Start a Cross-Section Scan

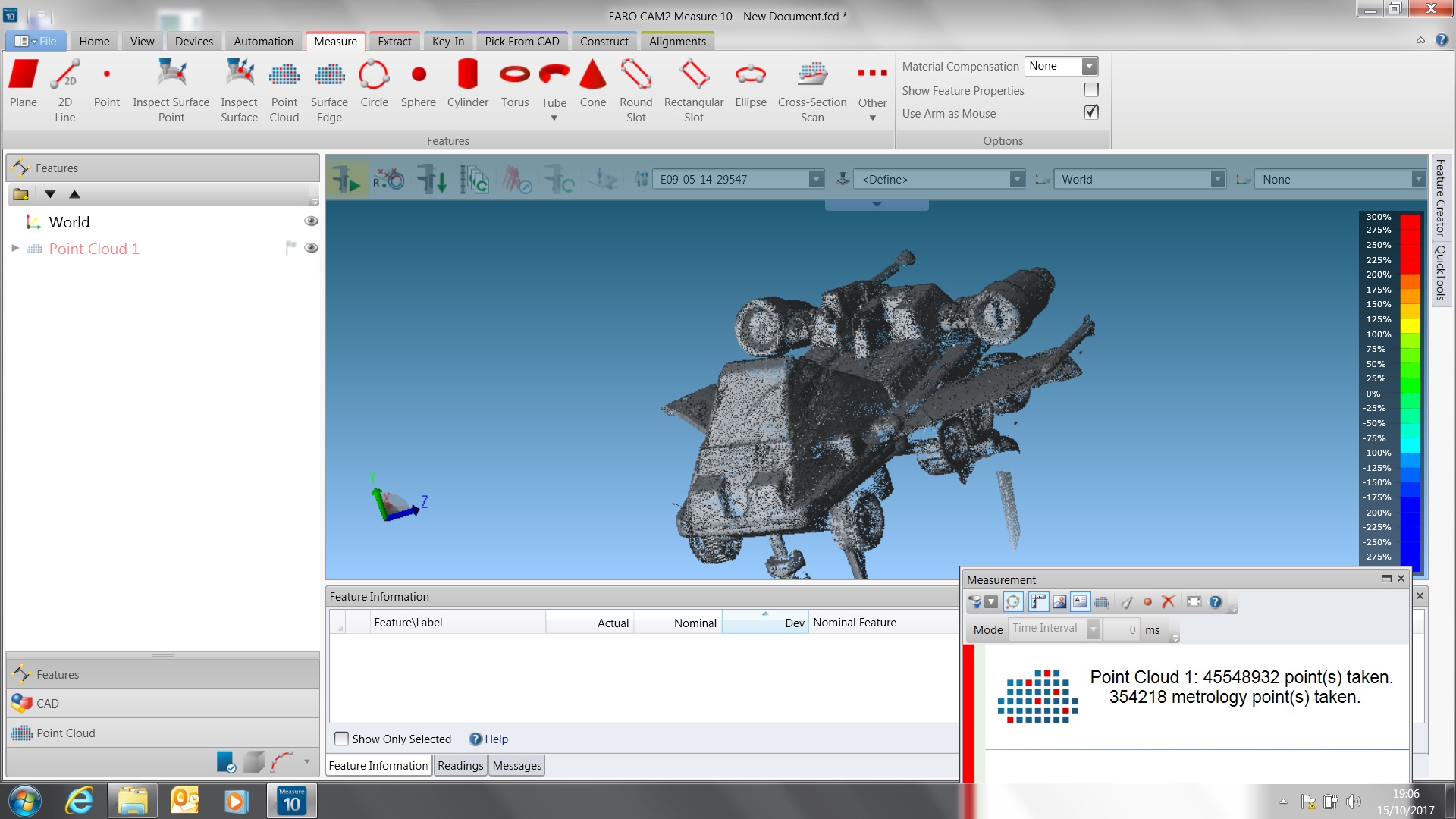812,90
